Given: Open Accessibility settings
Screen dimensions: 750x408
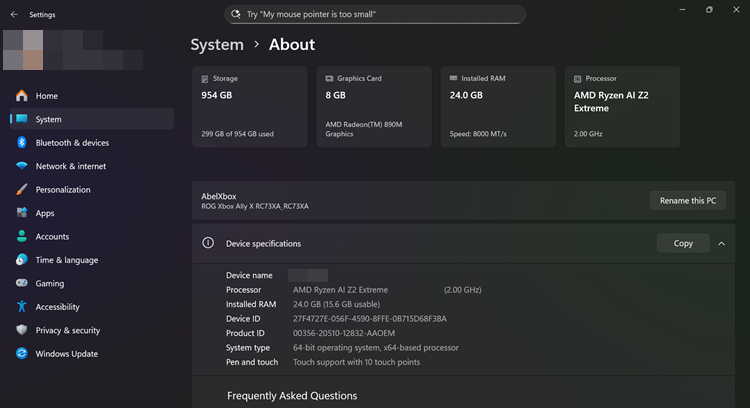Looking at the screenshot, I should [x=91, y=307].
